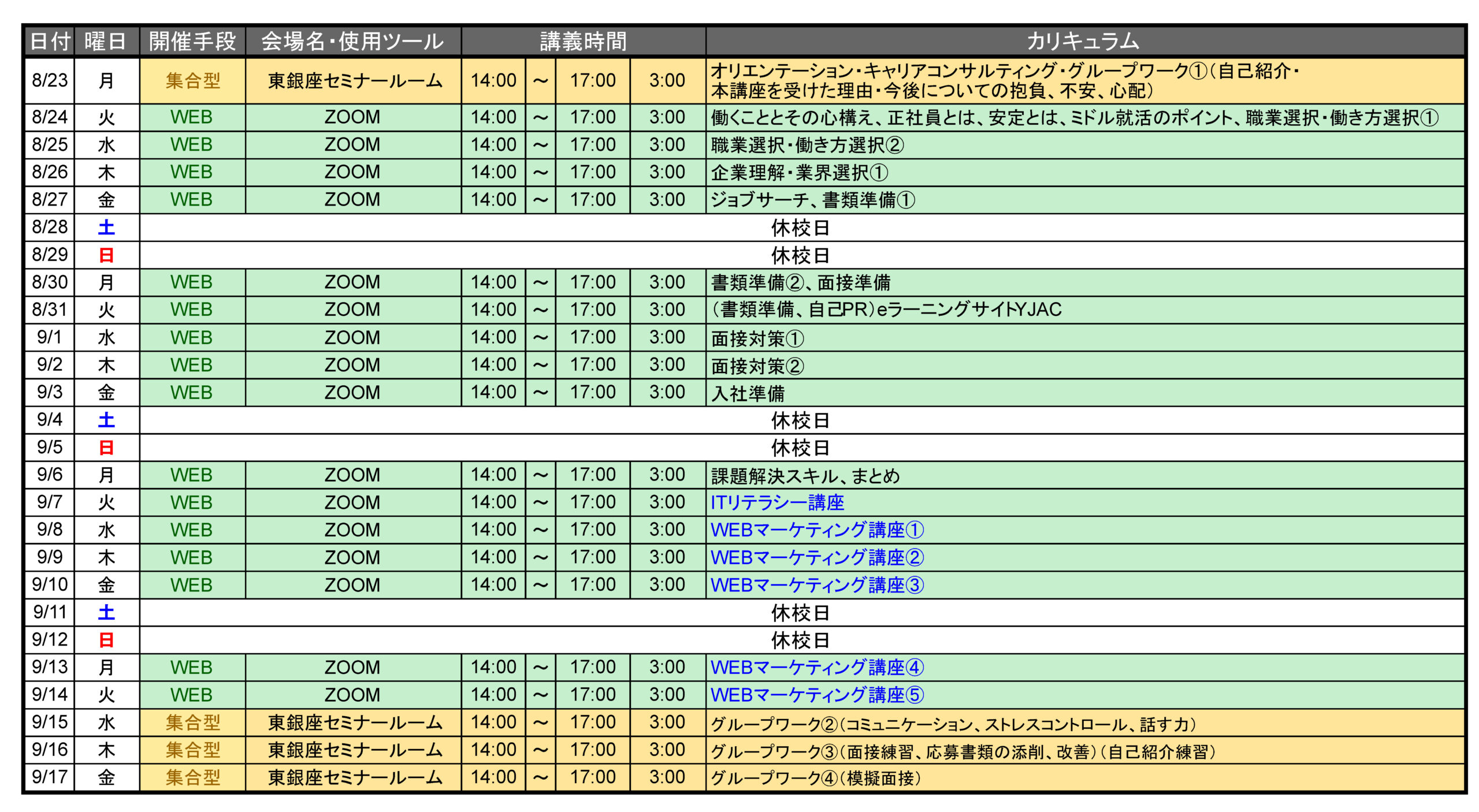This screenshot has width=1479, height=812.
Task: Click ZOOM in the 9/13 row
Action: 352,668
